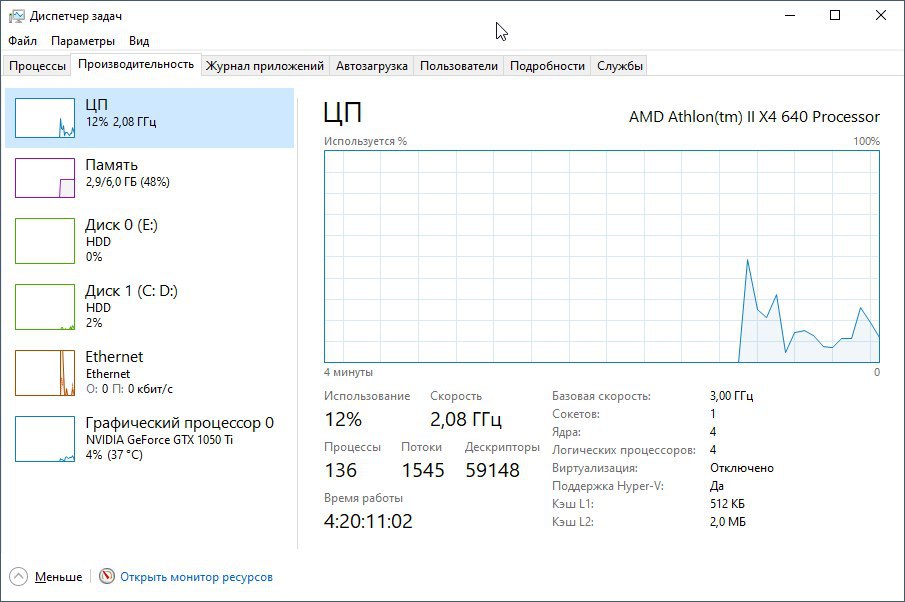Viewport: 905px width, 602px height.
Task: Click the Используется % graph label
Action: pyautogui.click(x=365, y=141)
